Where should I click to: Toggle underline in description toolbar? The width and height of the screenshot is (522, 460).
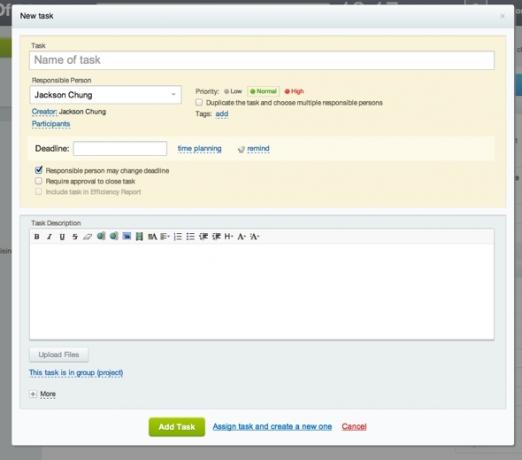62,237
